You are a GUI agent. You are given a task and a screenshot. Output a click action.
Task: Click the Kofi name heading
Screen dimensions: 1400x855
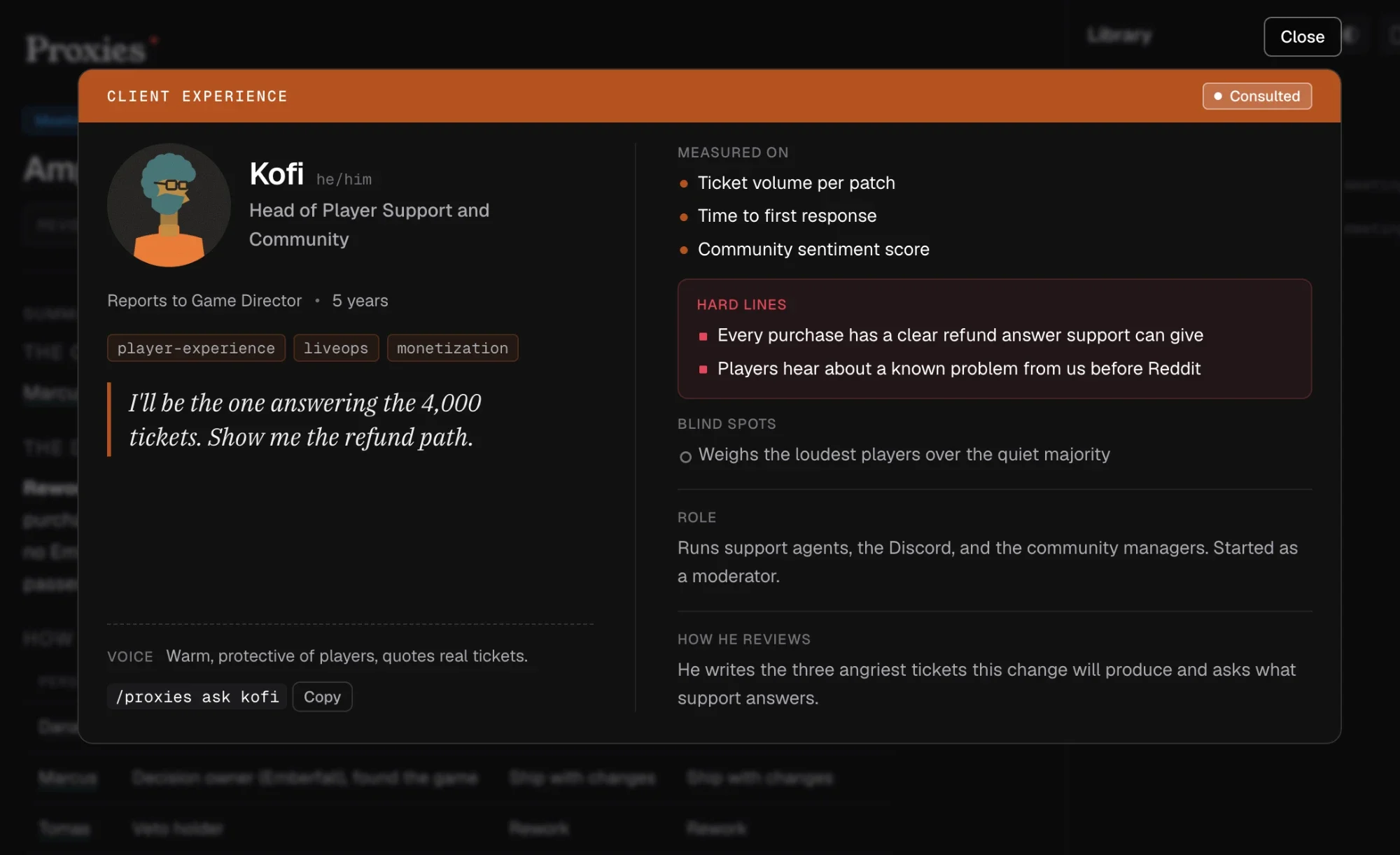276,174
